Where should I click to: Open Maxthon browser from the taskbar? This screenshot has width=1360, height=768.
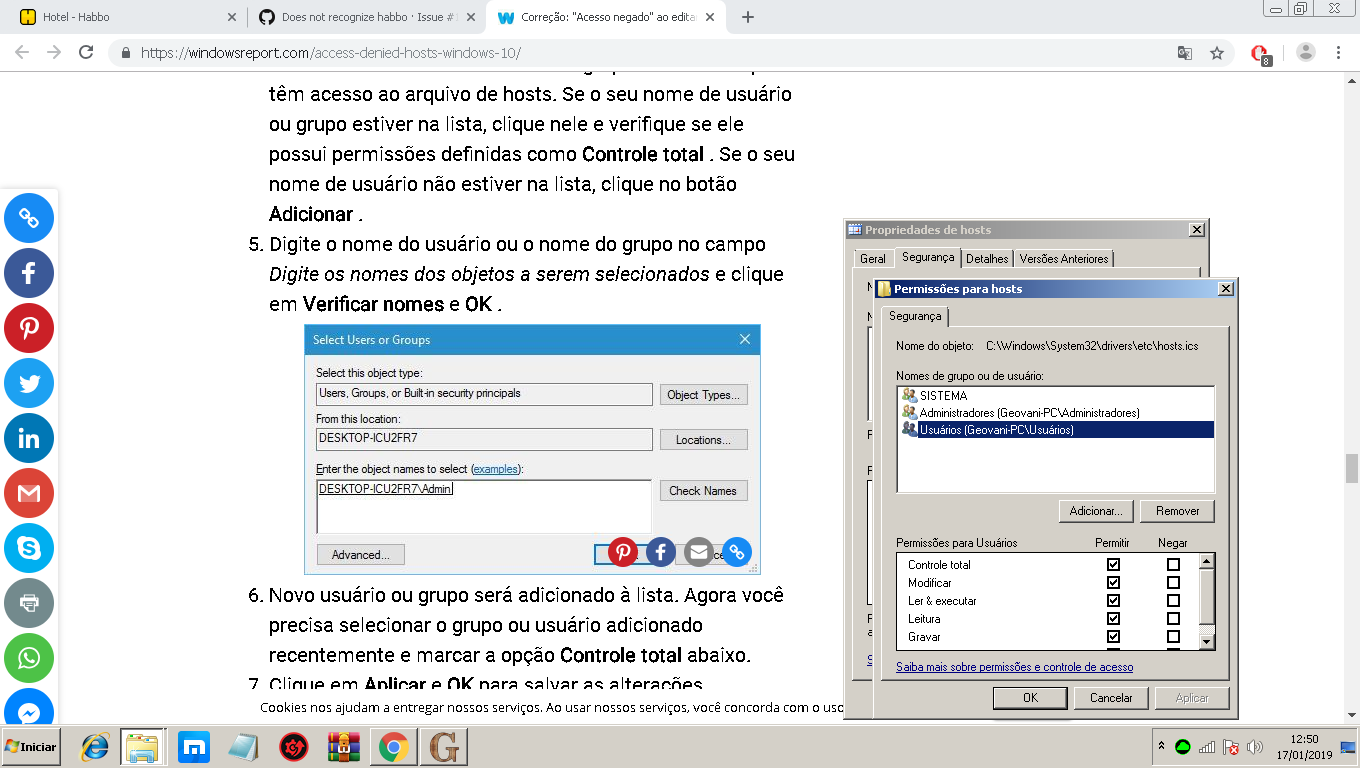pos(193,746)
